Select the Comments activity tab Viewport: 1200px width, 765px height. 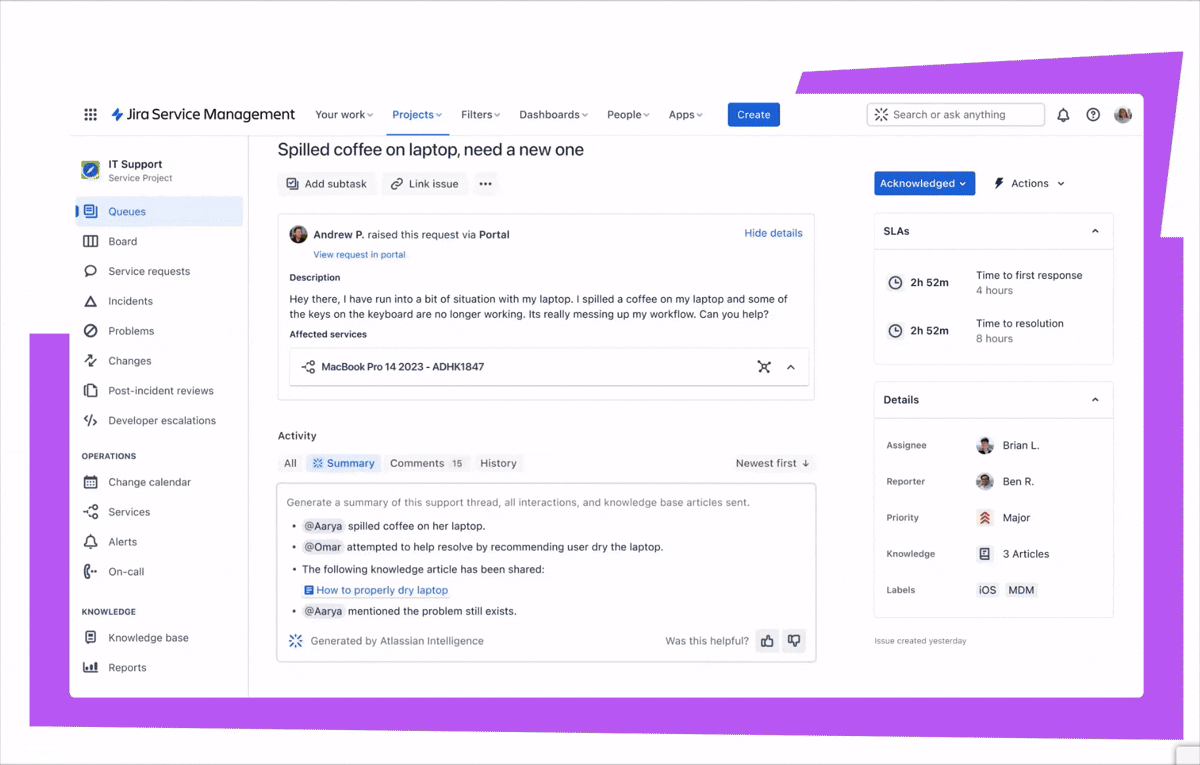427,463
